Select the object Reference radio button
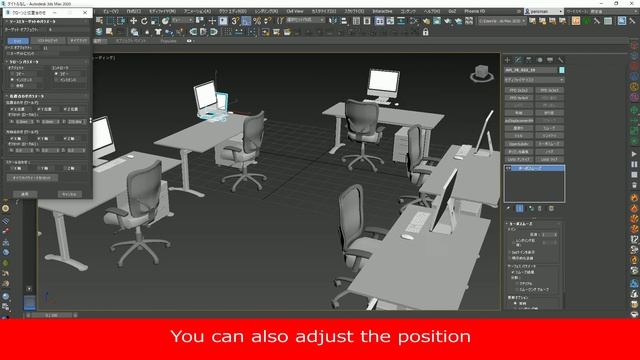Screen dimensions: 640x360 pos(12,86)
